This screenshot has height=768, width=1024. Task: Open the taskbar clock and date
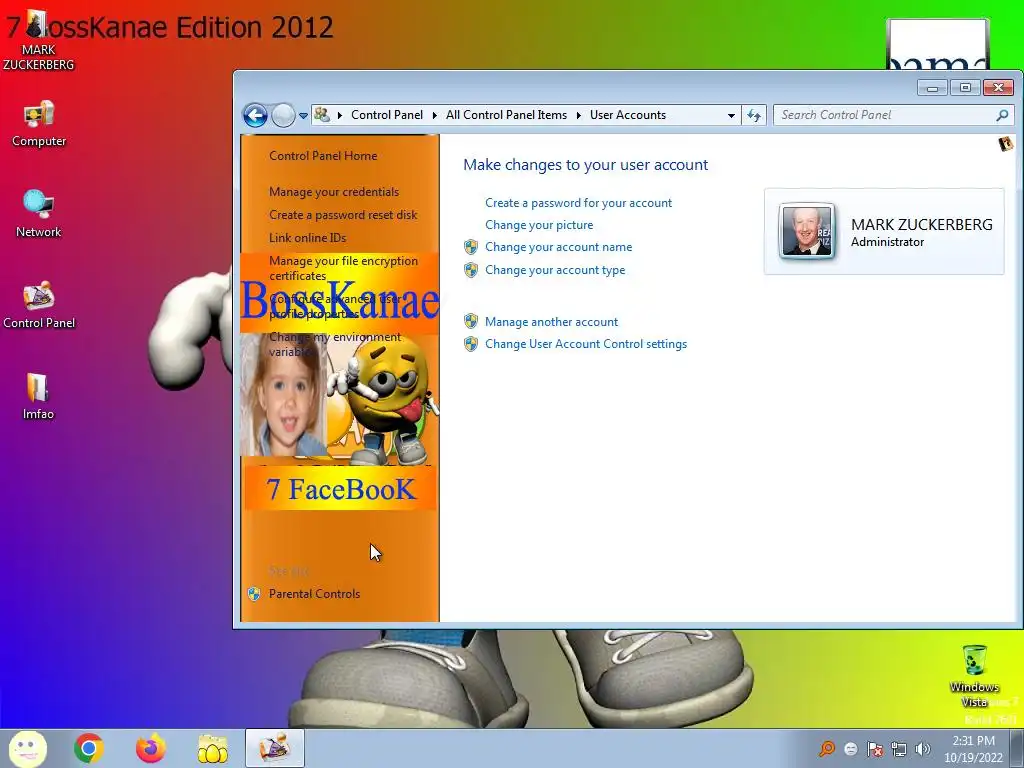(x=973, y=749)
